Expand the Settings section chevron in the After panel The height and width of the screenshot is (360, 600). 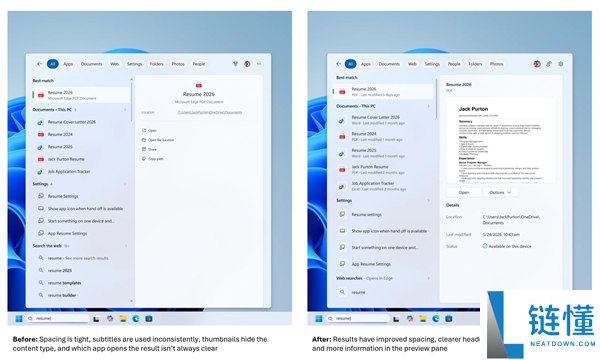(x=428, y=200)
